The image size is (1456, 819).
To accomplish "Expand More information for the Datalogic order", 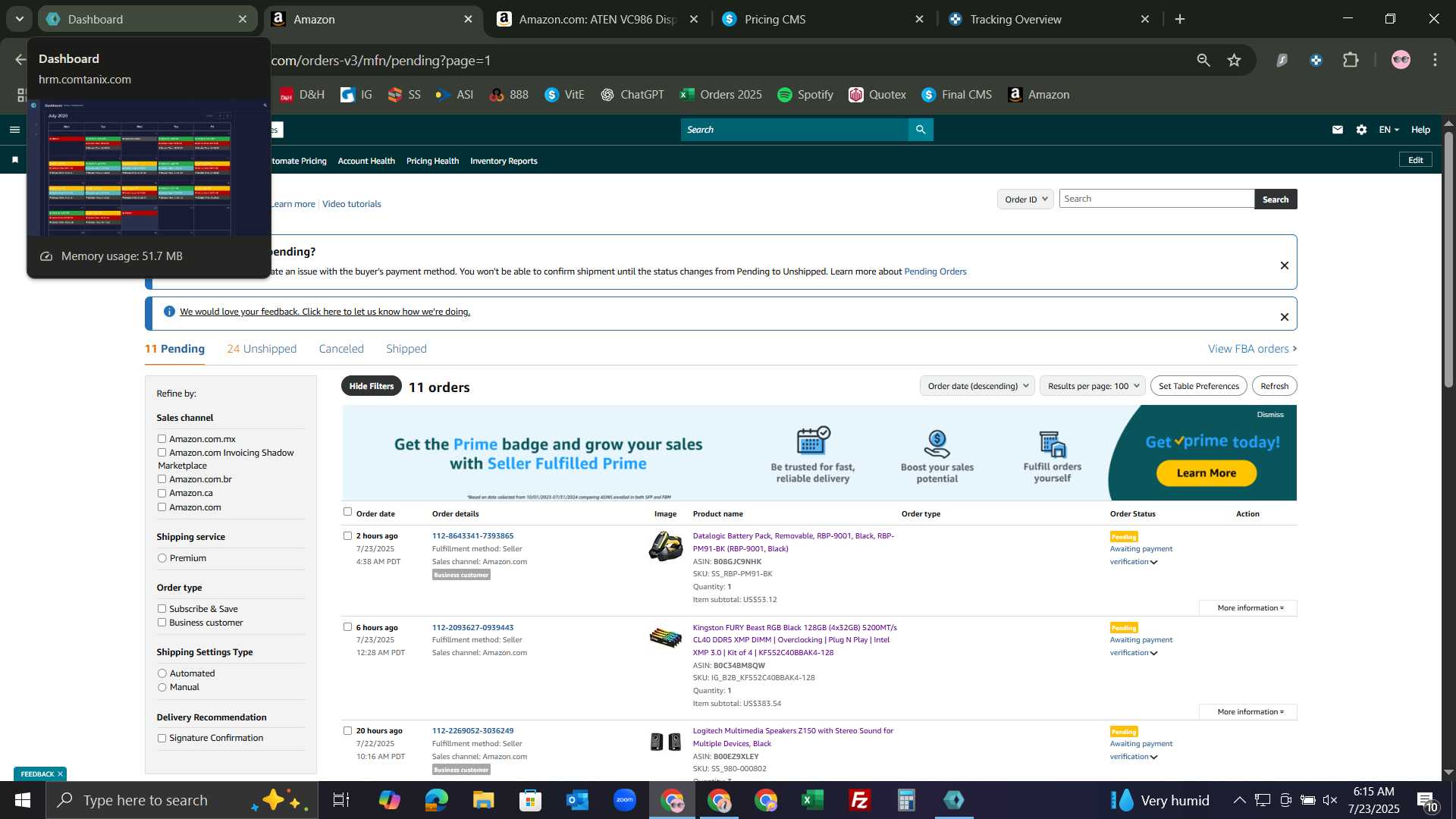I will 1248,608.
